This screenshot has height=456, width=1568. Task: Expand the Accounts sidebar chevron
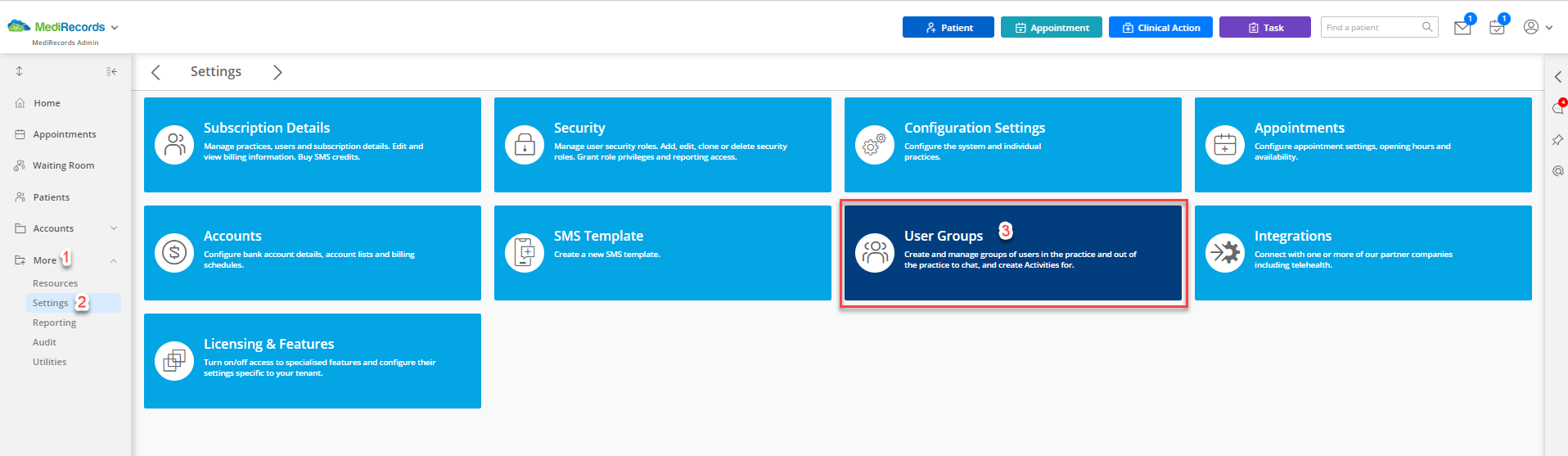pyautogui.click(x=114, y=228)
